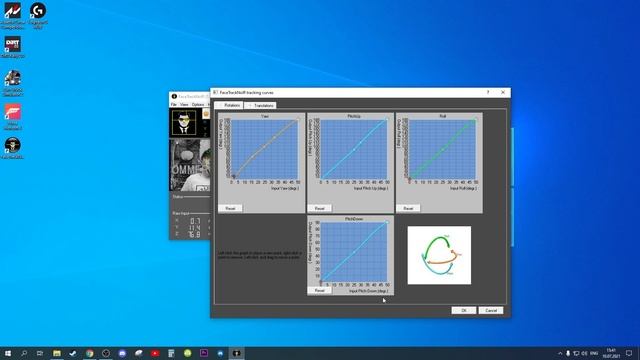Click the purple Adobe taskbar icon

pyautogui.click(x=204, y=353)
